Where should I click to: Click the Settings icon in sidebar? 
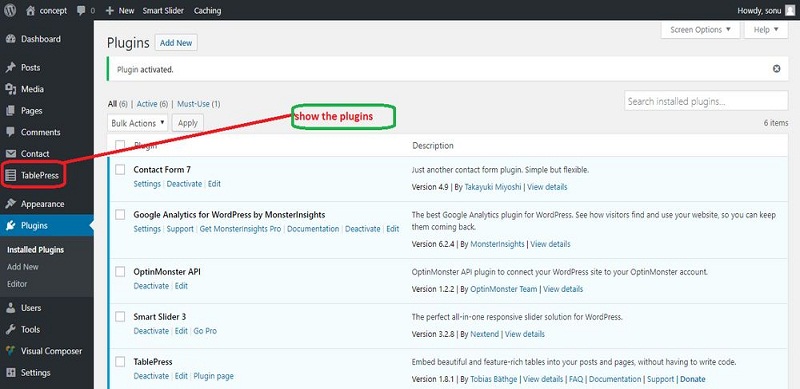coord(11,373)
